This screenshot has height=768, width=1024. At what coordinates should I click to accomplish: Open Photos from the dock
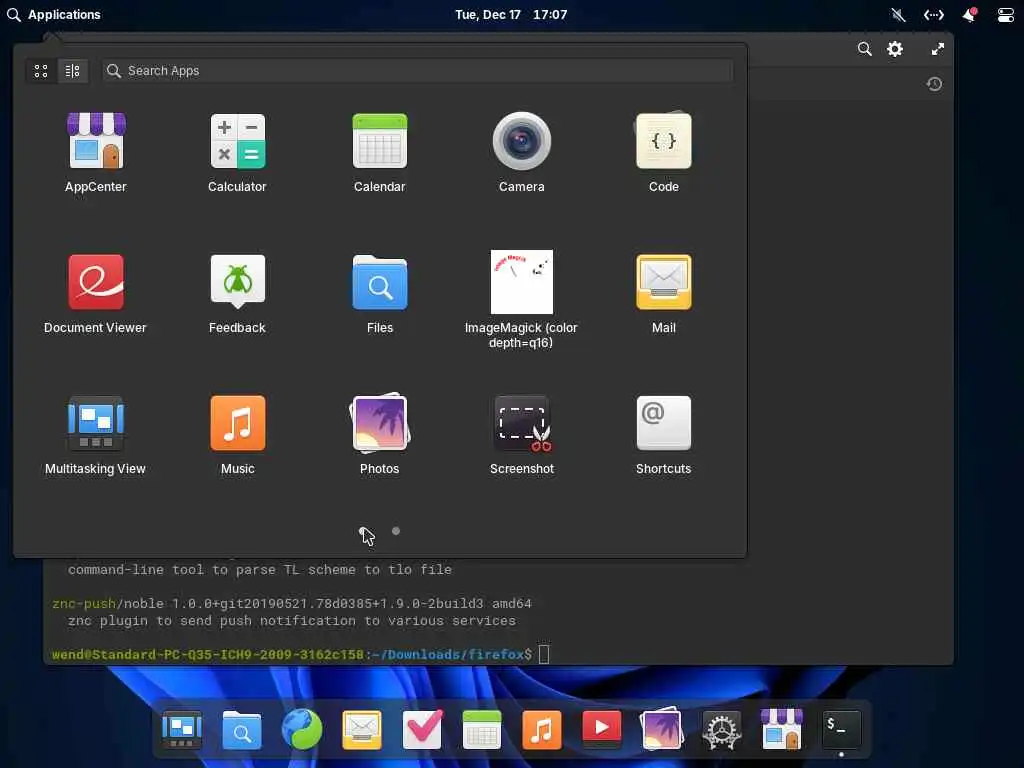[662, 728]
